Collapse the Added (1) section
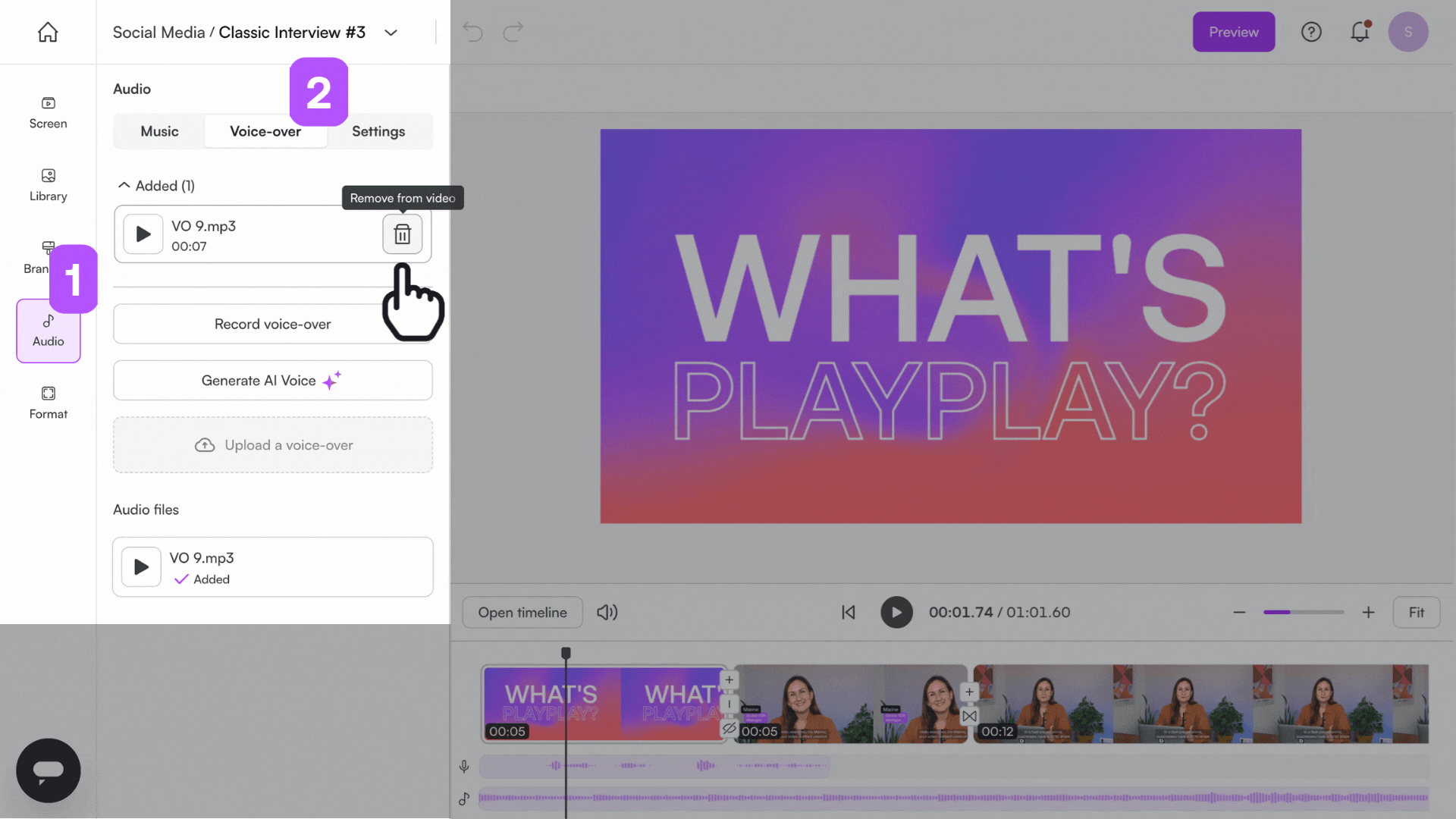This screenshot has height=819, width=1456. click(124, 186)
